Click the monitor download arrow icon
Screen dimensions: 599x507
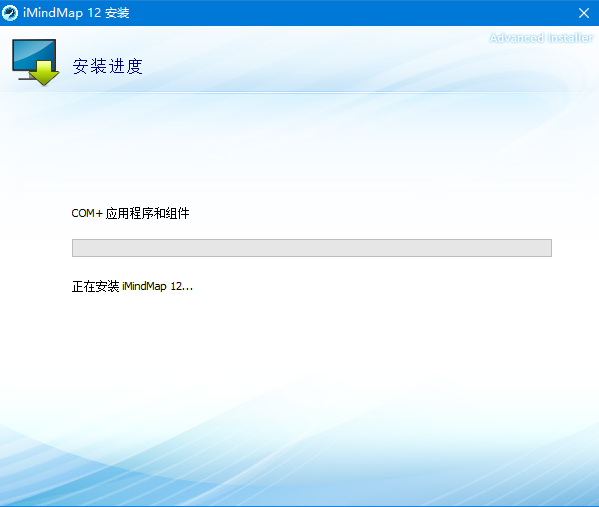tap(36, 62)
